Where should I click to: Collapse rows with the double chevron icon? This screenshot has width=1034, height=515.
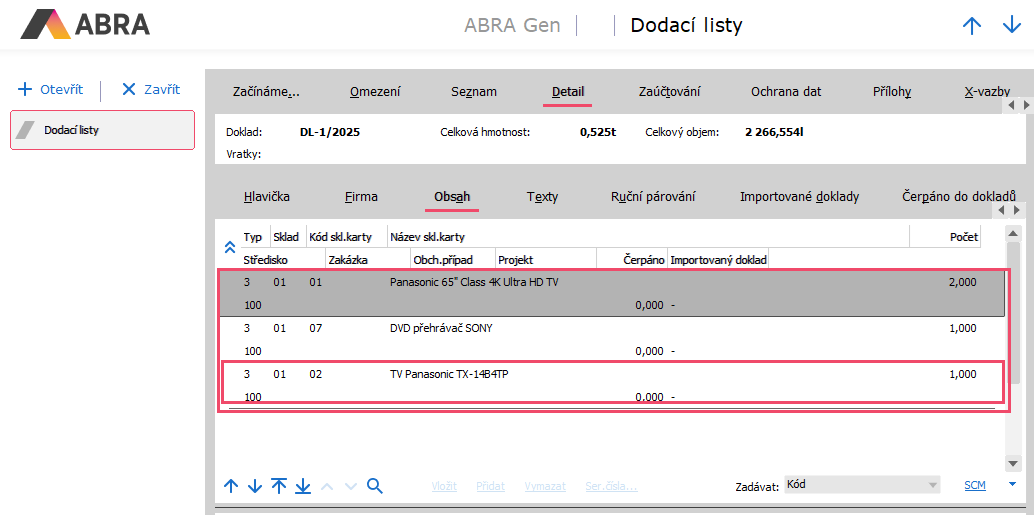tap(229, 247)
